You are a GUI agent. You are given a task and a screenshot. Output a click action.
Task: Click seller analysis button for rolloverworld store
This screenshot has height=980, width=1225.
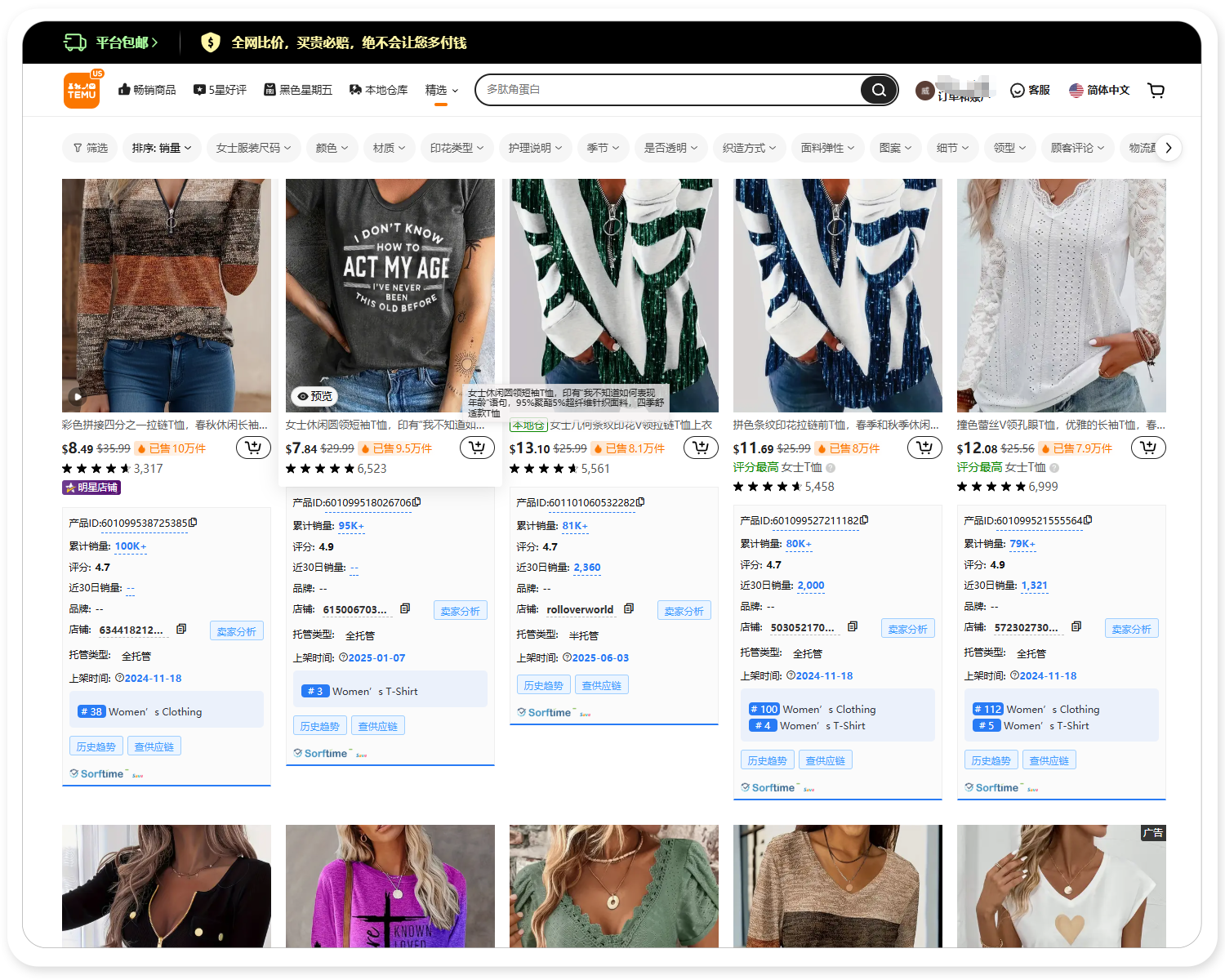[x=684, y=611]
